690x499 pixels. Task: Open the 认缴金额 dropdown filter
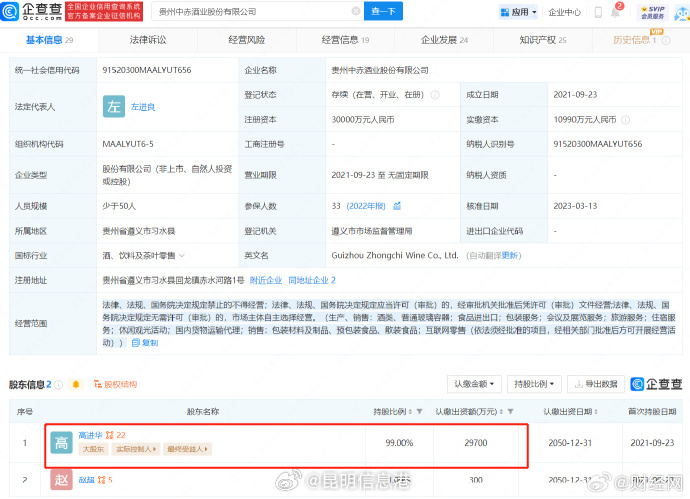[474, 384]
